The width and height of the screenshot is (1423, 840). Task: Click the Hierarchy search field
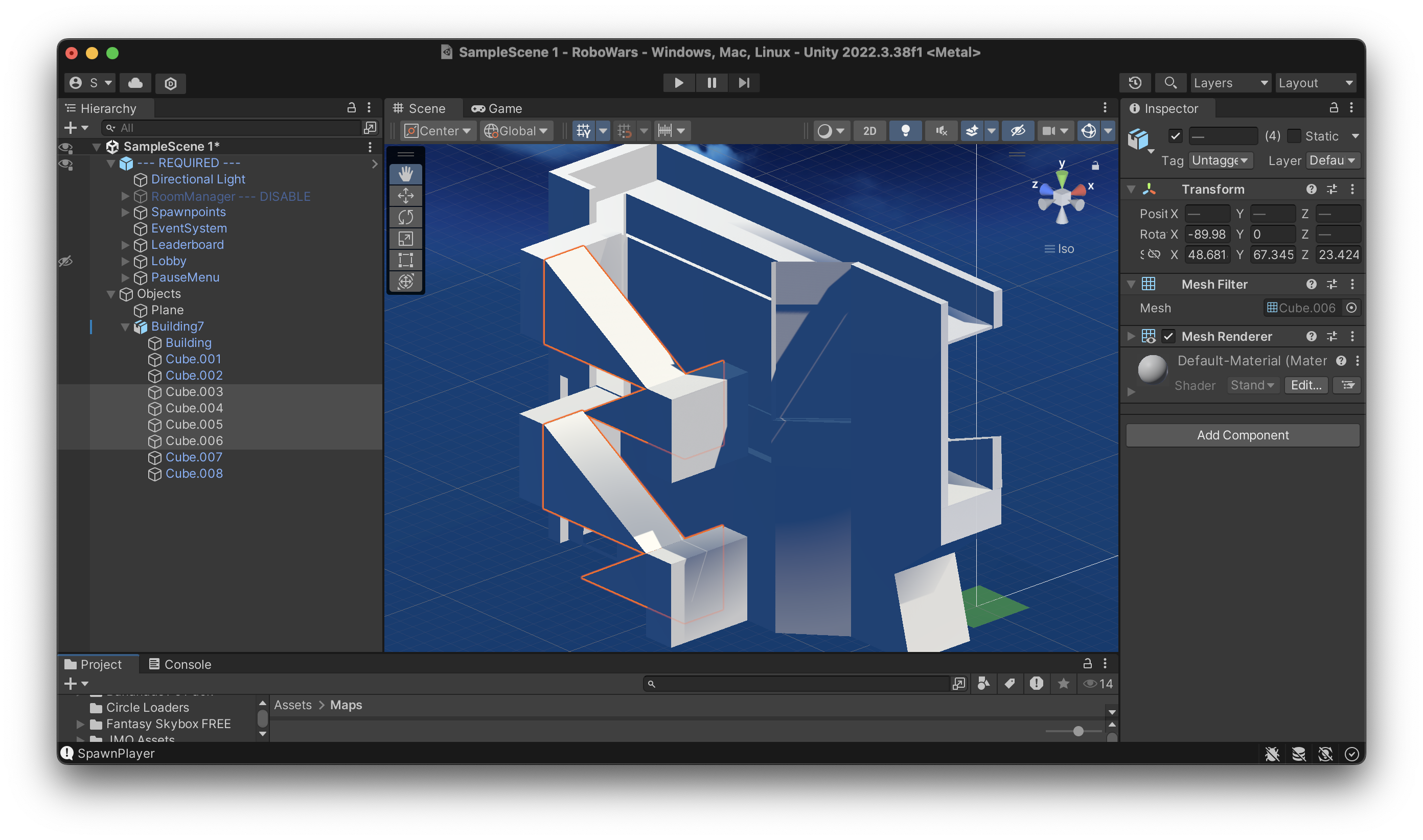click(231, 128)
